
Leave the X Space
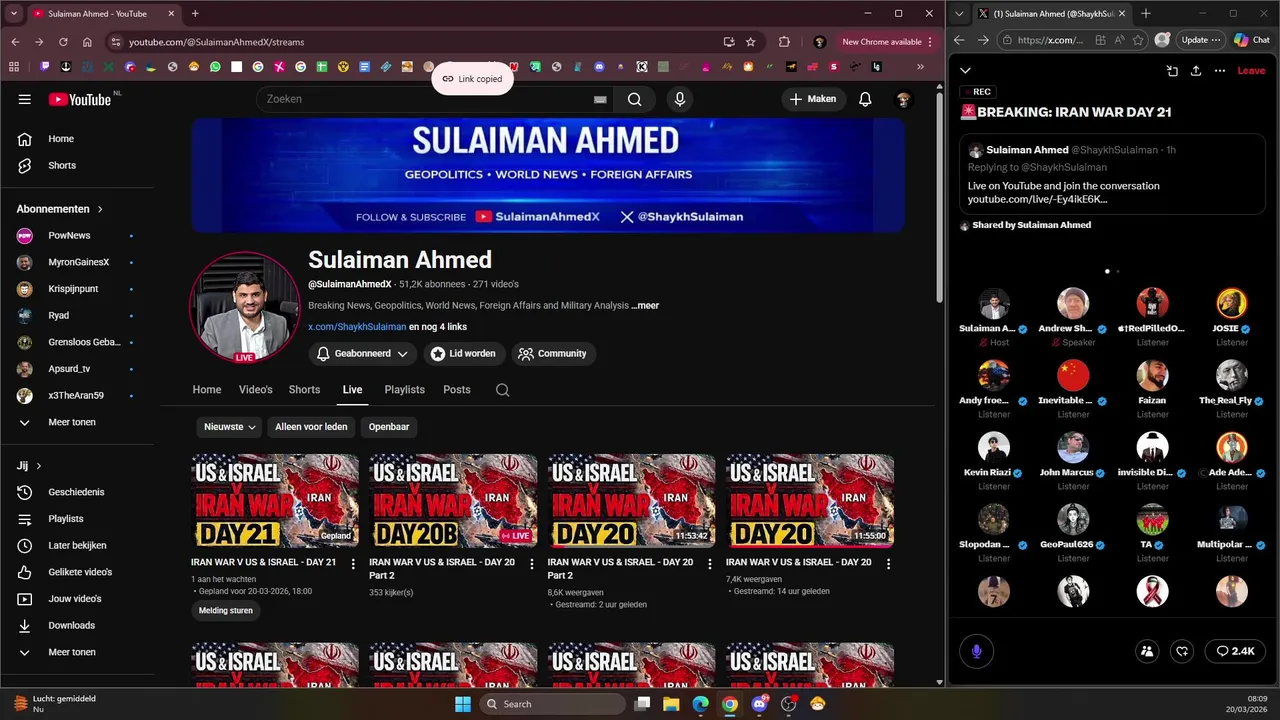tap(1251, 71)
